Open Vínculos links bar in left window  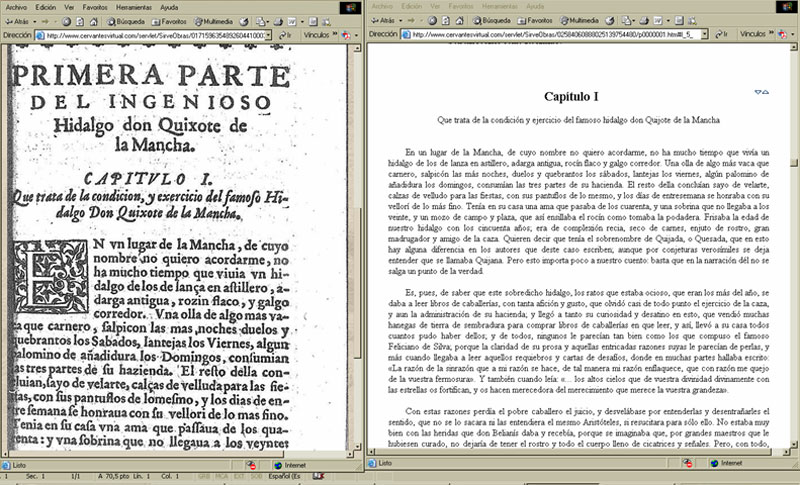pos(317,35)
